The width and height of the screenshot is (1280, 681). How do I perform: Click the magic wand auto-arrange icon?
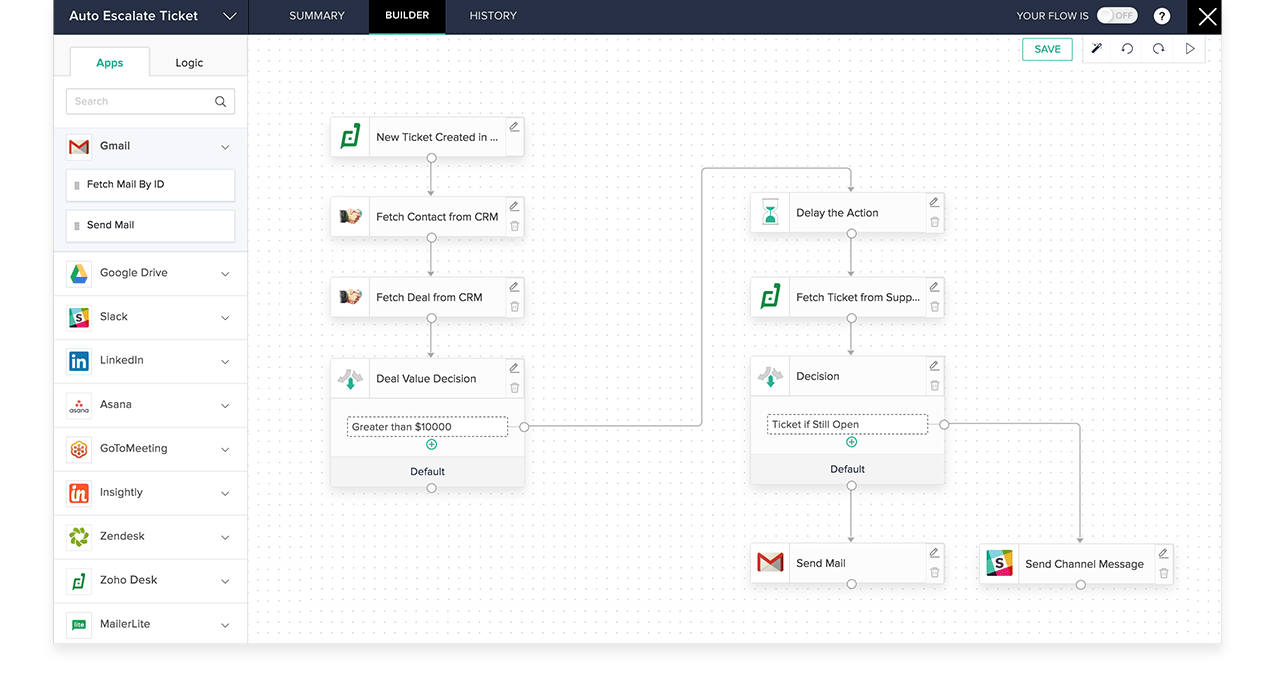[x=1096, y=49]
